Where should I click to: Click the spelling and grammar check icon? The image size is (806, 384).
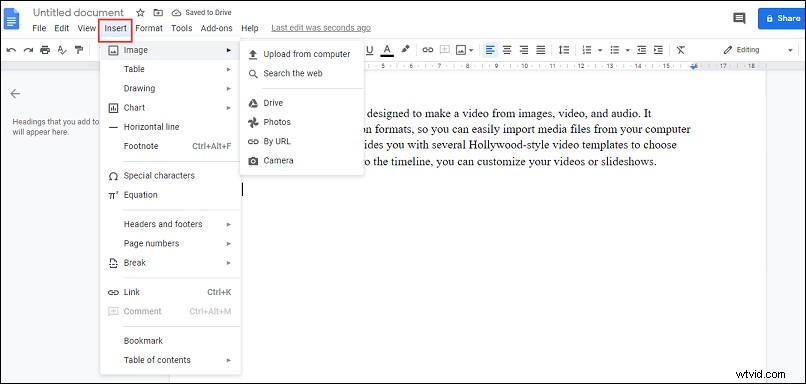pyautogui.click(x=62, y=50)
